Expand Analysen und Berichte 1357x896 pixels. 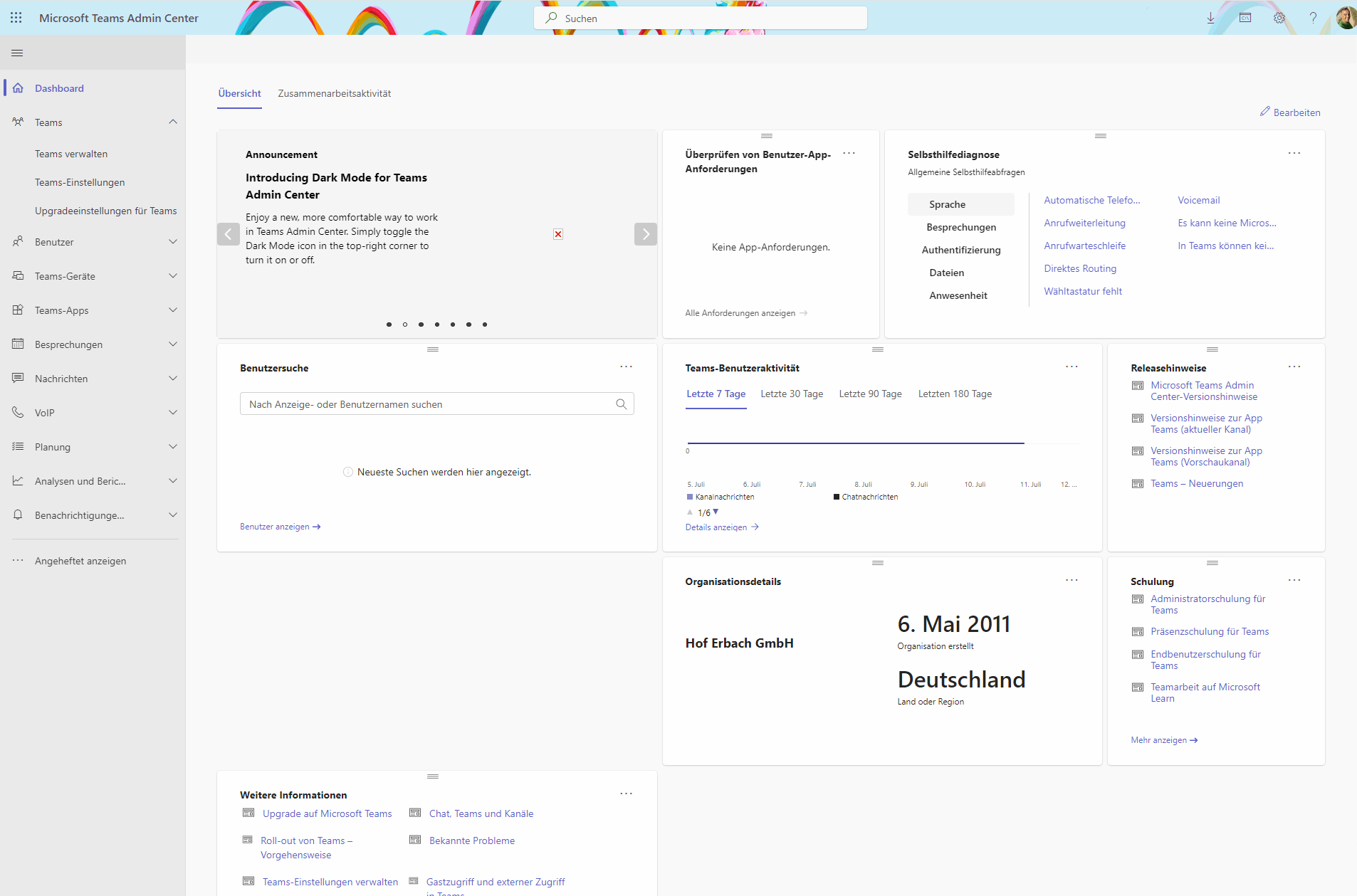[x=173, y=480]
